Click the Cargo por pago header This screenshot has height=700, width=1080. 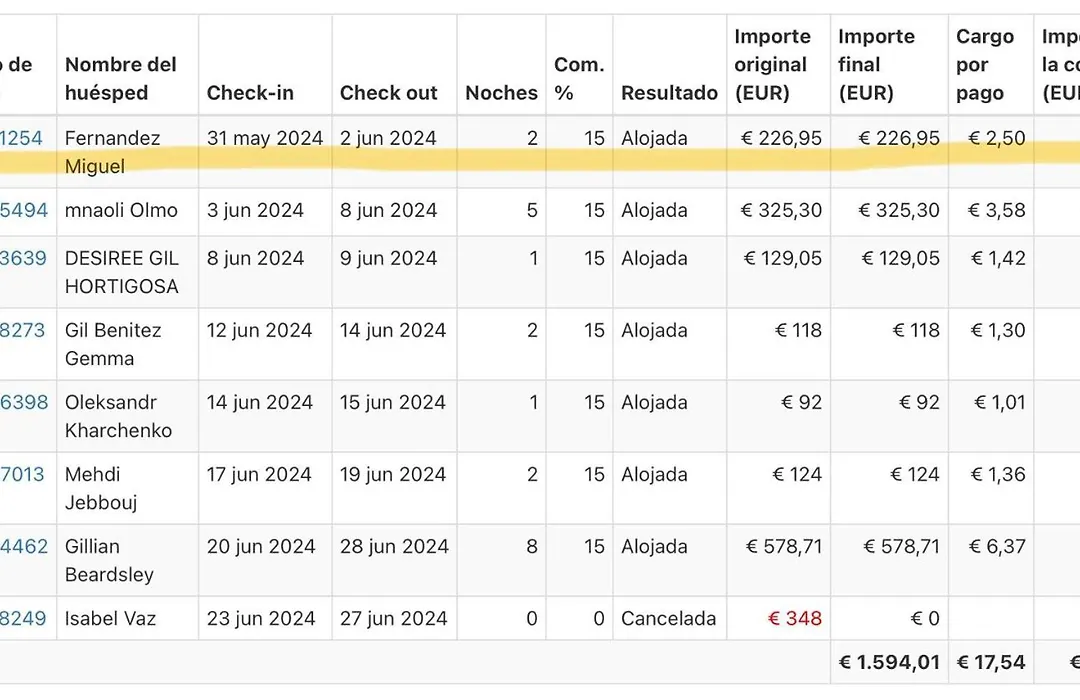[x=985, y=65]
